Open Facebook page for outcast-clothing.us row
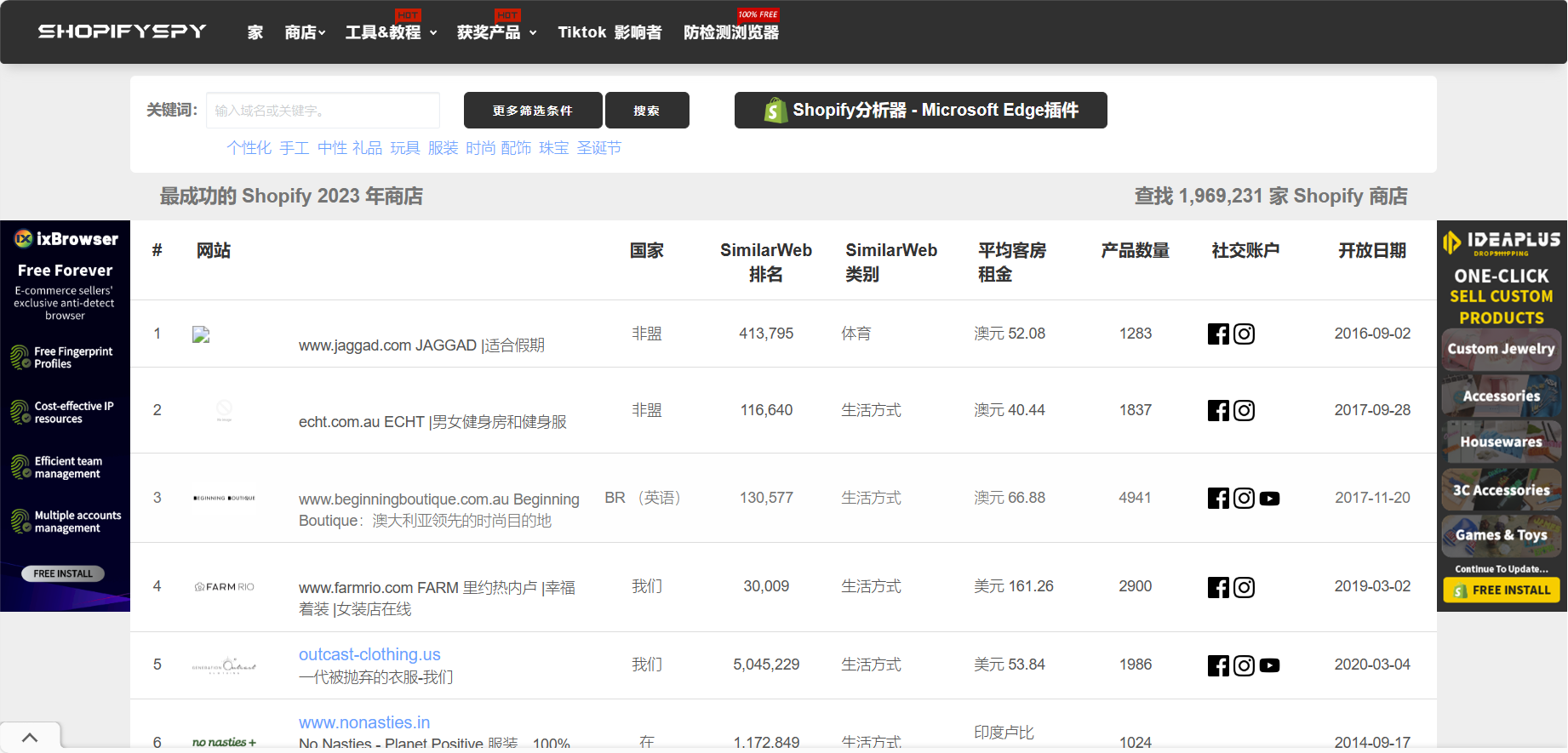The width and height of the screenshot is (1568, 753). pyautogui.click(x=1218, y=665)
